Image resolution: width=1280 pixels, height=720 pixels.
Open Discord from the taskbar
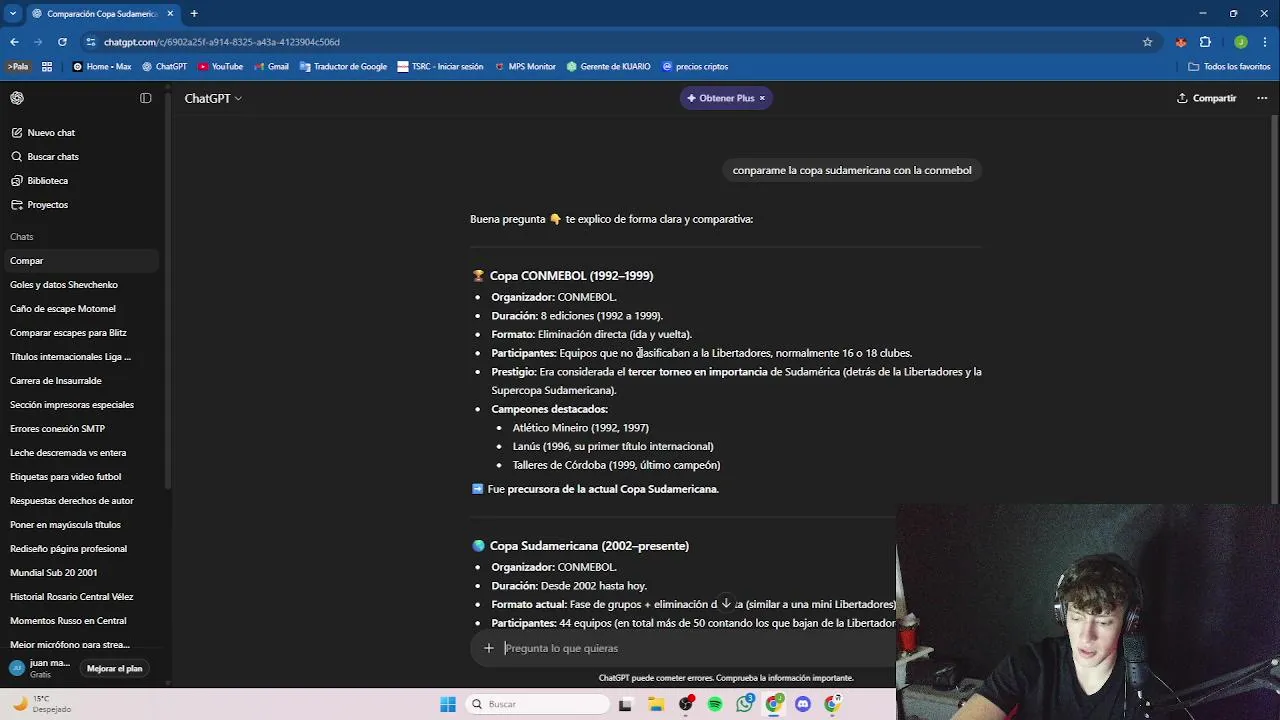pyautogui.click(x=803, y=704)
